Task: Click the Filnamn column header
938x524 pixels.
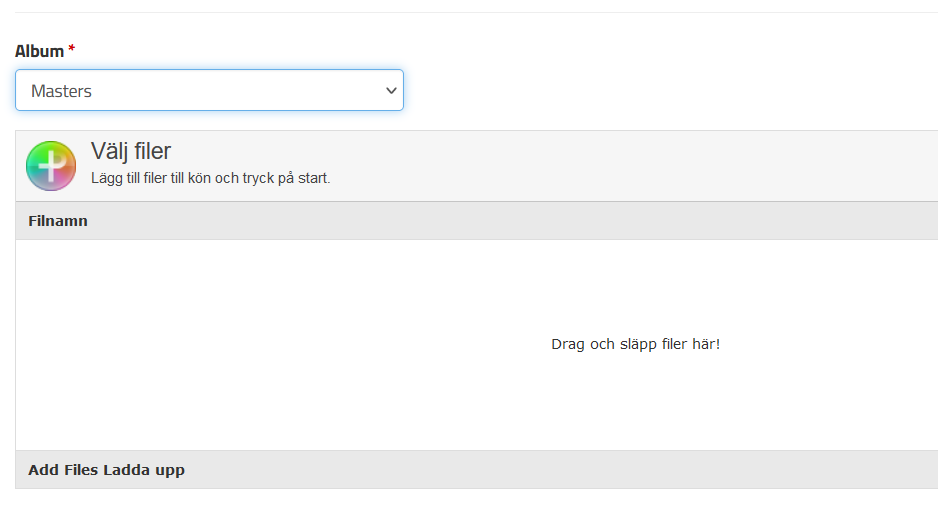Action: coord(58,221)
